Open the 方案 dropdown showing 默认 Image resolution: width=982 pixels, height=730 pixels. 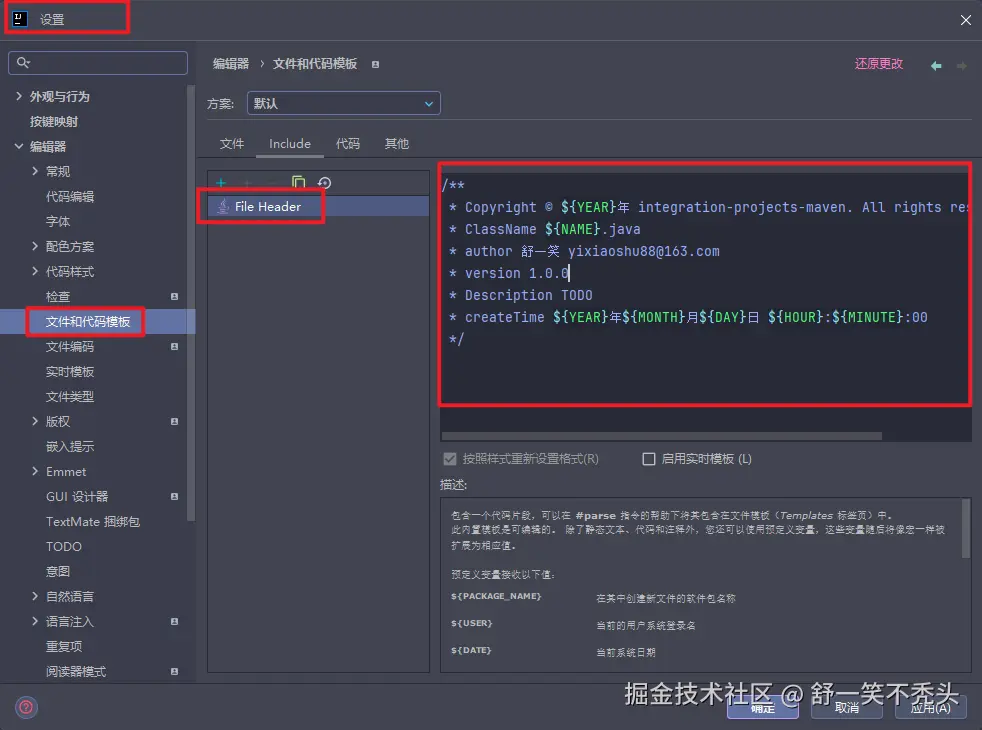tap(344, 103)
